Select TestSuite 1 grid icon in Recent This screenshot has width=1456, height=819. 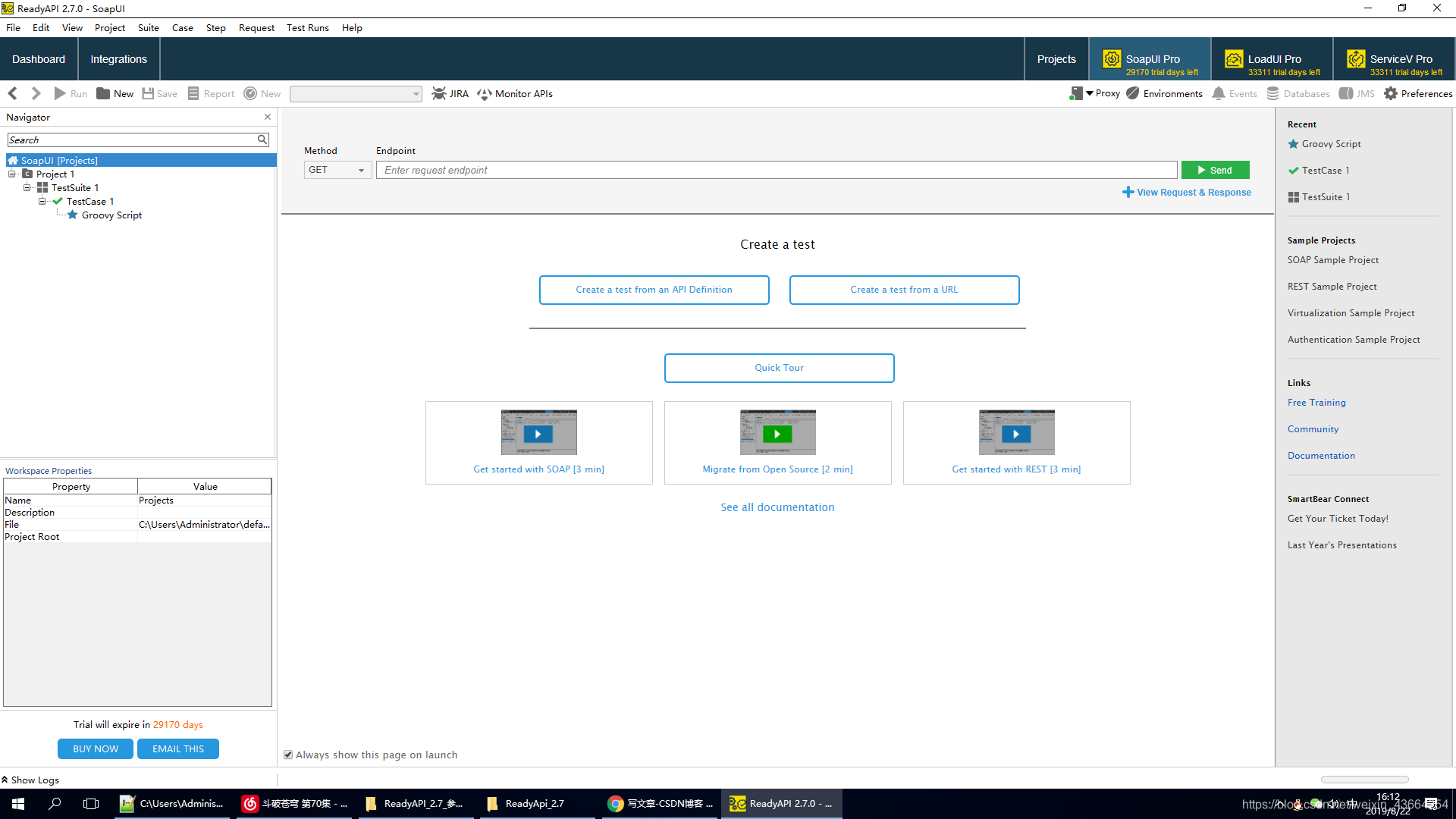(x=1294, y=196)
